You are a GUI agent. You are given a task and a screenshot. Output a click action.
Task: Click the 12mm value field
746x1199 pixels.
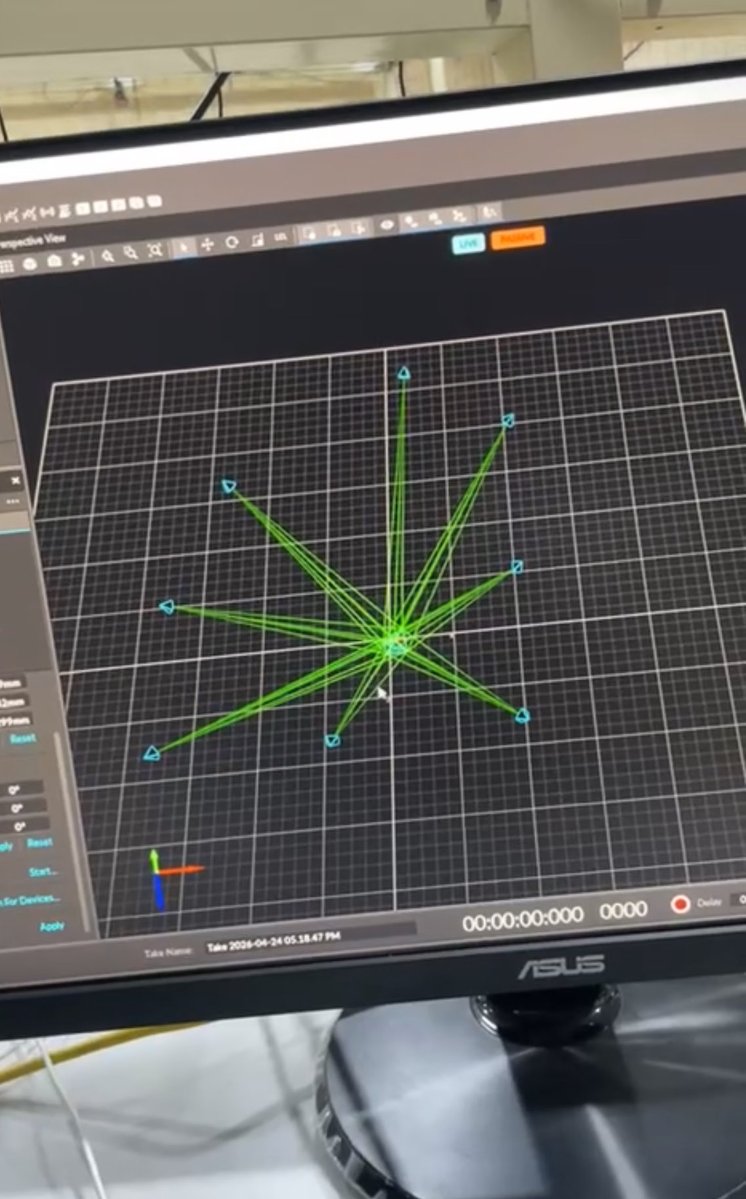pyautogui.click(x=13, y=702)
